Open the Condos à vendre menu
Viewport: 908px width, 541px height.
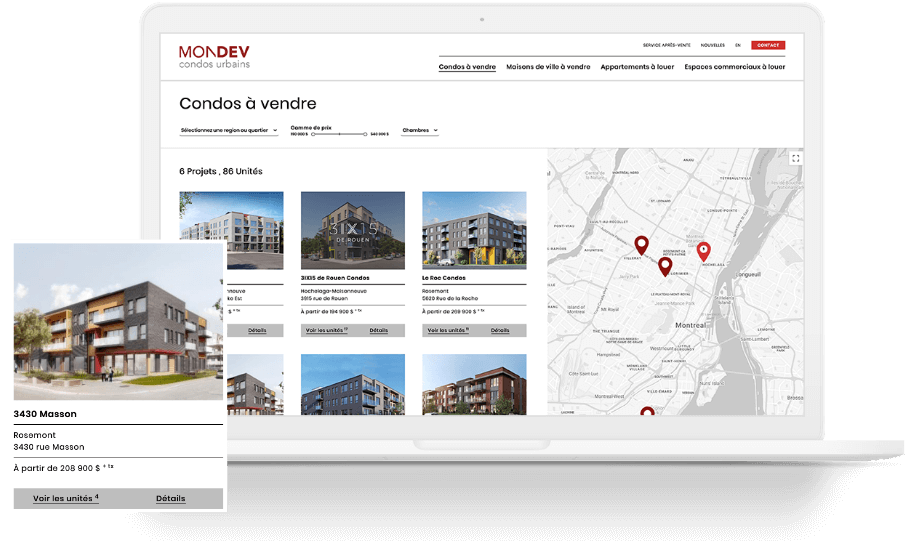(x=467, y=67)
